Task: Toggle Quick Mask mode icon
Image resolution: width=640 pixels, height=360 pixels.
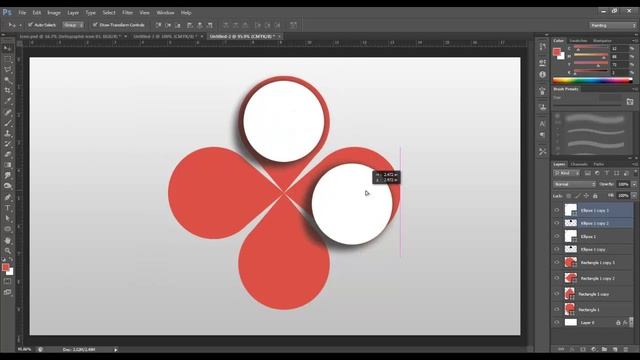Action: coord(7,282)
